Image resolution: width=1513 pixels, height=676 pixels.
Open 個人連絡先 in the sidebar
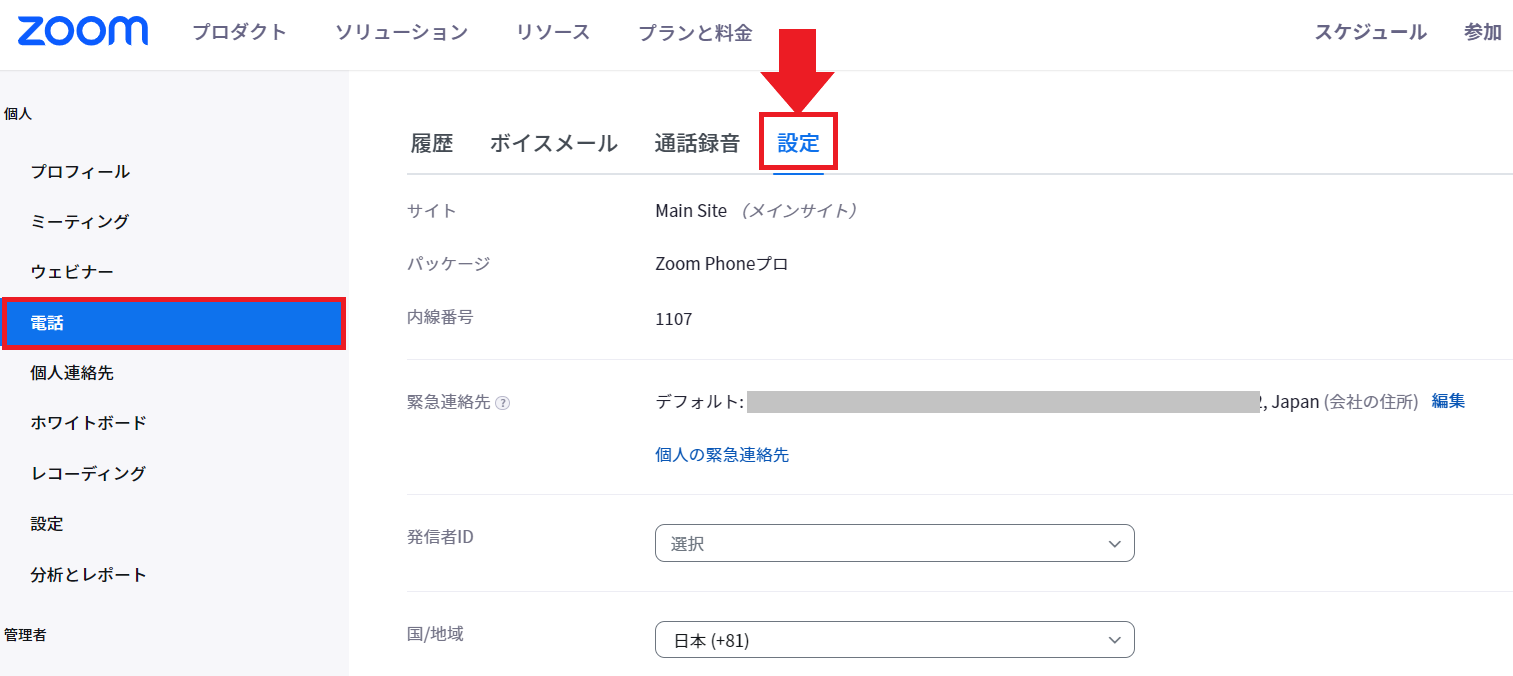pyautogui.click(x=72, y=373)
